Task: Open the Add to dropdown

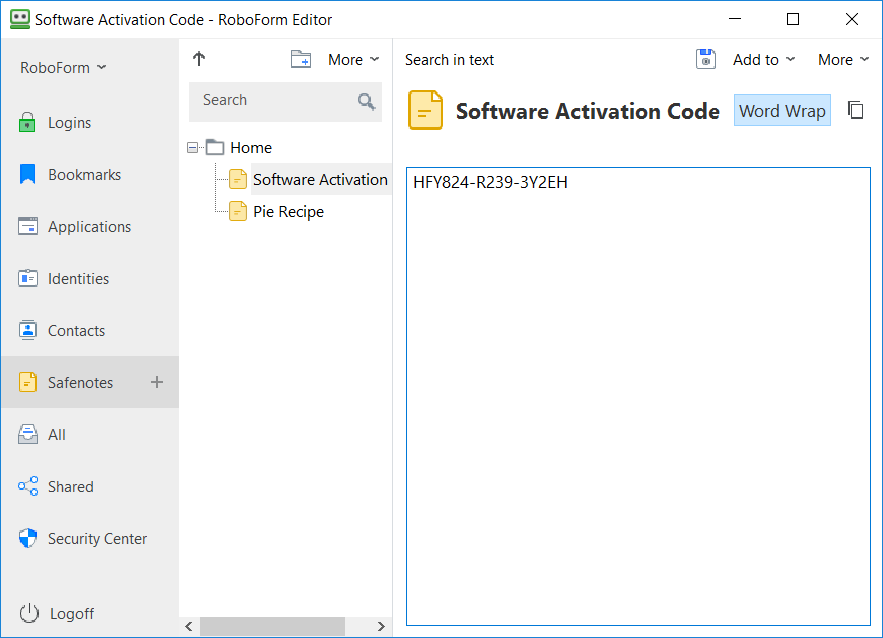Action: [764, 60]
